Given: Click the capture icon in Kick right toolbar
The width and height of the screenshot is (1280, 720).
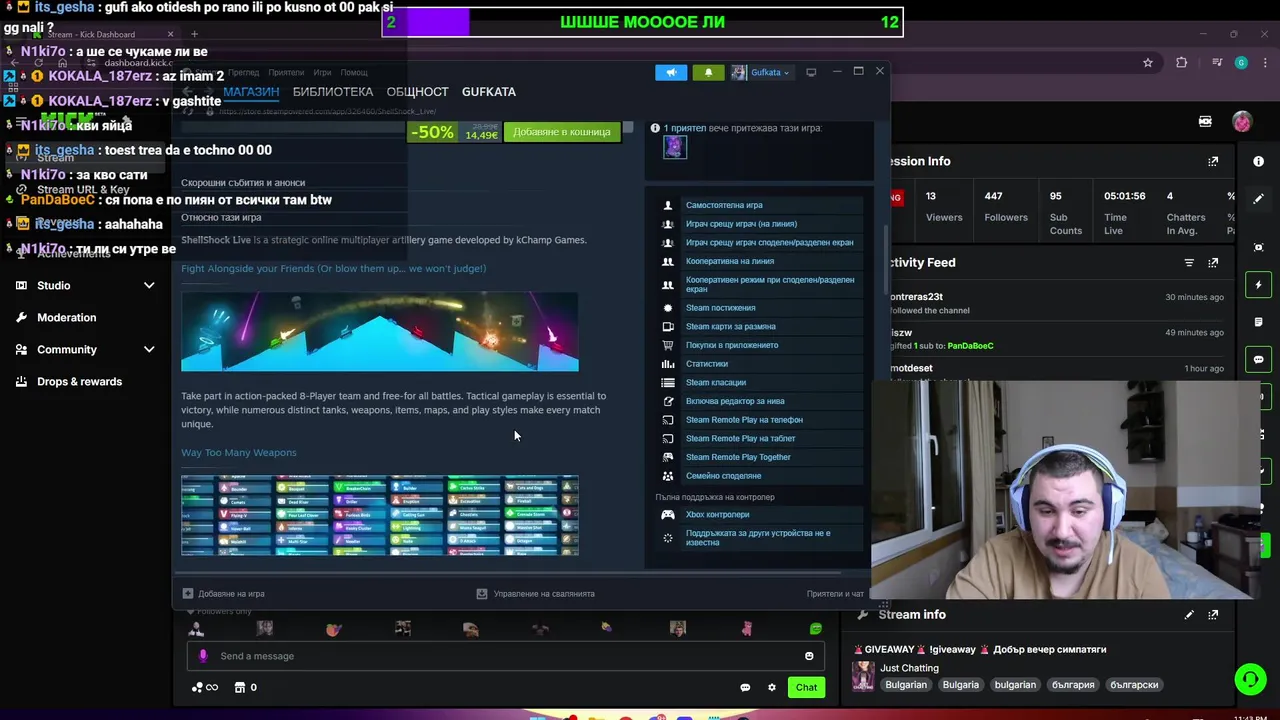Looking at the screenshot, I should [1258, 247].
